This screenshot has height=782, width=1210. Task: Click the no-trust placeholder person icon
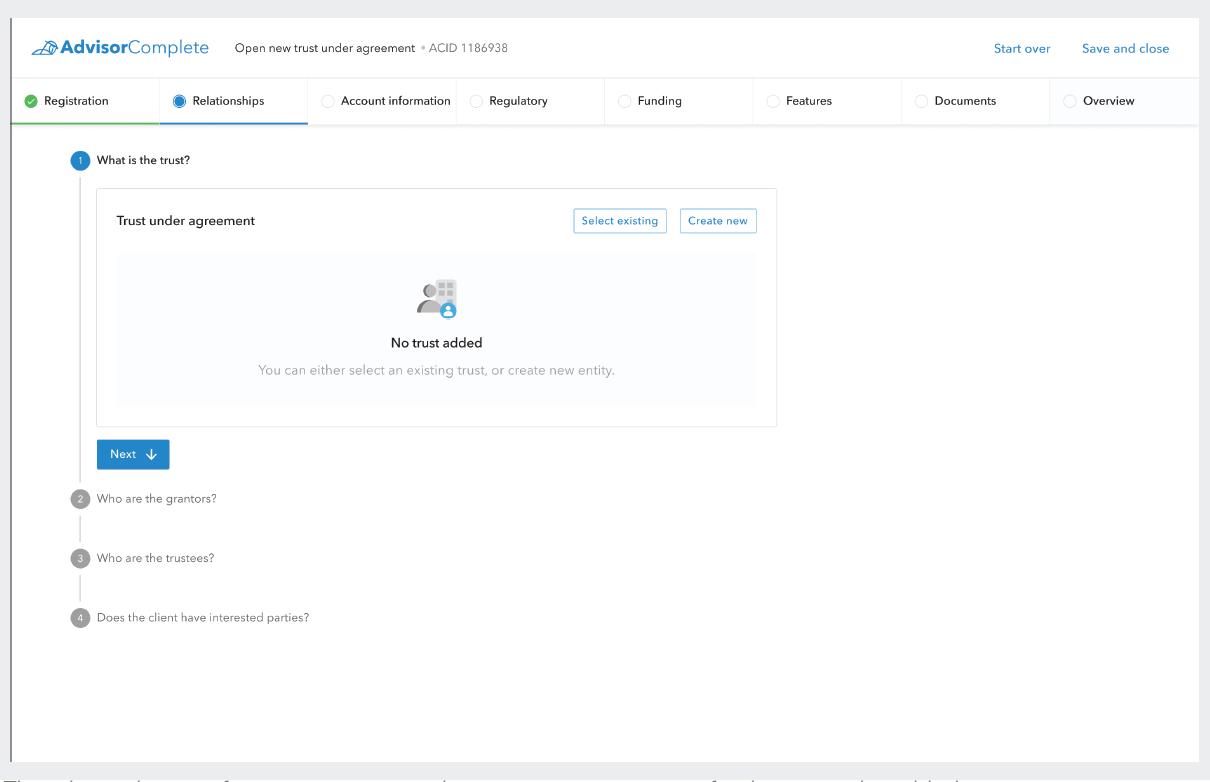(x=436, y=298)
